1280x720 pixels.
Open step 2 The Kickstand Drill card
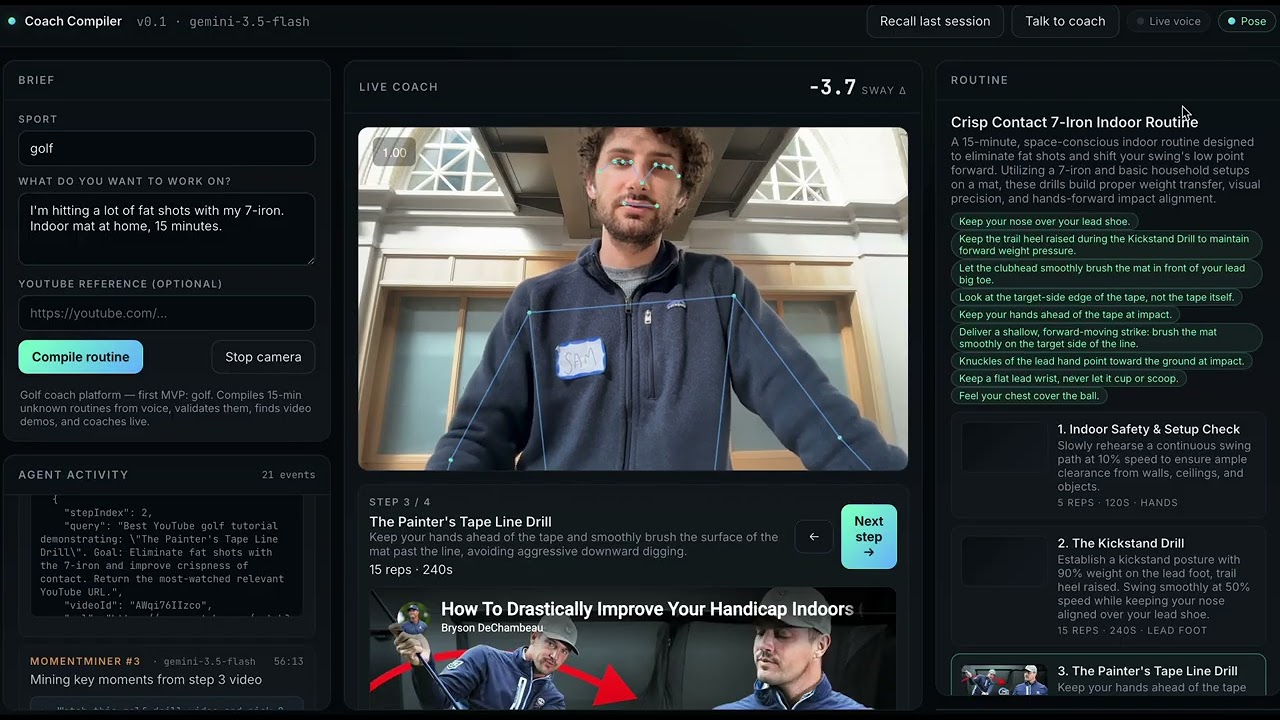coord(1108,586)
